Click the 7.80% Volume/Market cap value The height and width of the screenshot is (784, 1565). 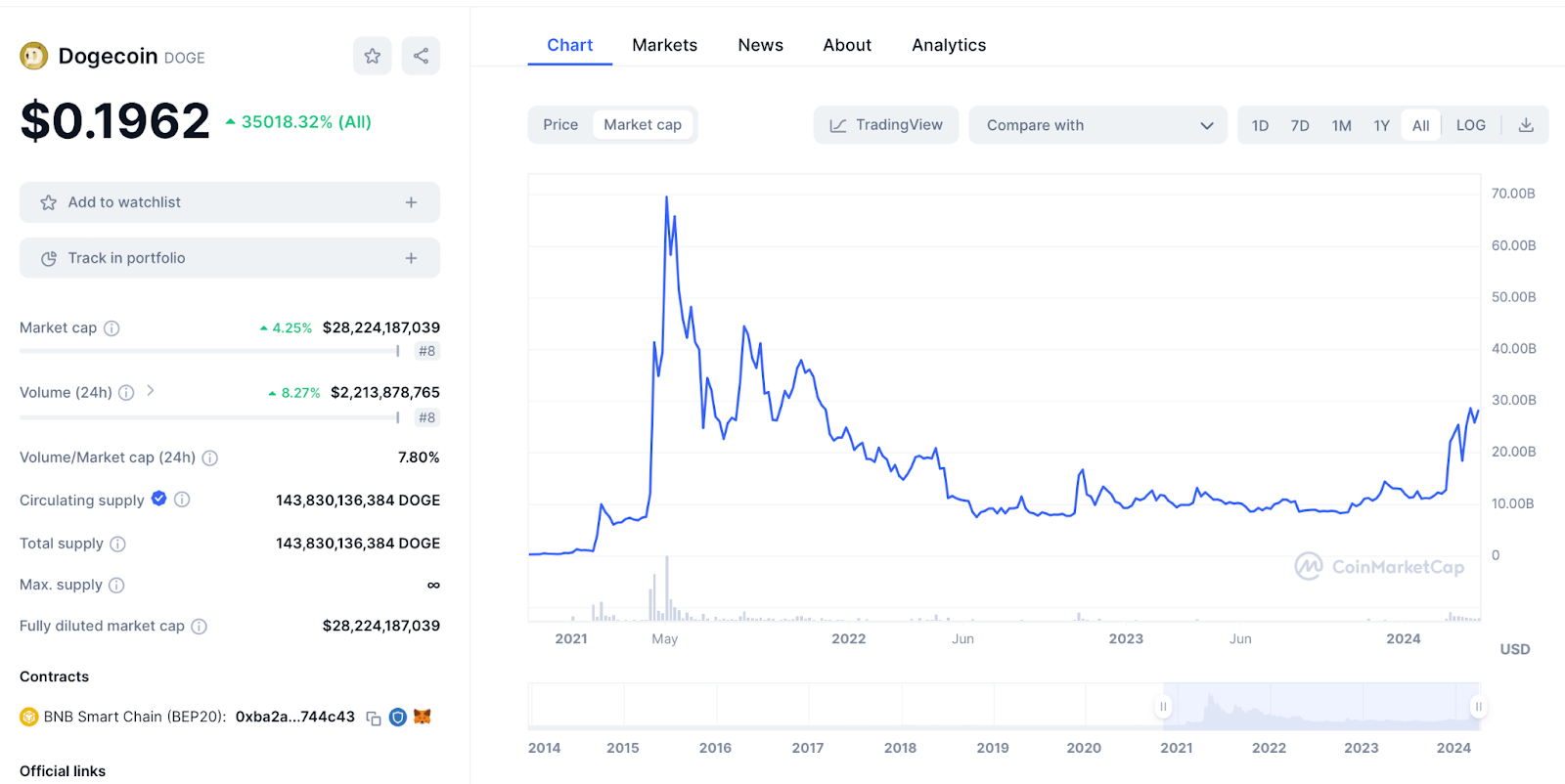coord(419,457)
